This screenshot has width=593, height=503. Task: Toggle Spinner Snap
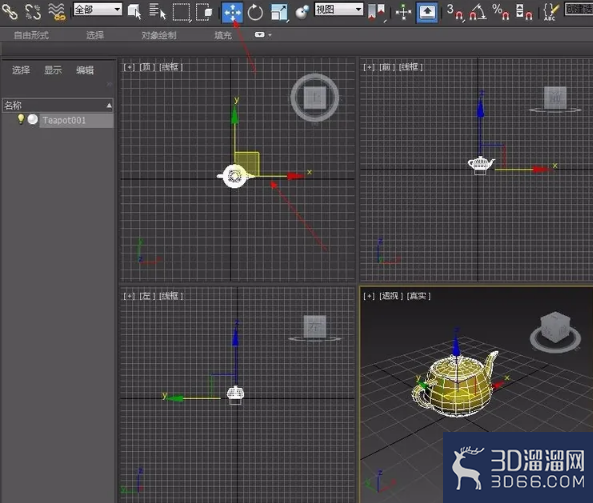click(x=524, y=12)
